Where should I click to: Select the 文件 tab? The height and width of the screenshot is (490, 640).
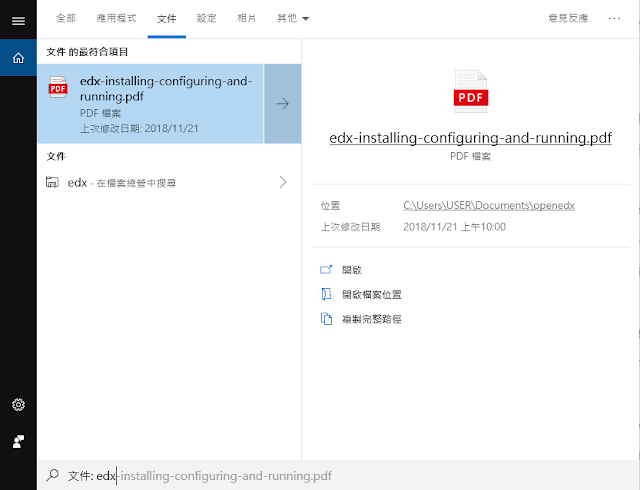[167, 18]
